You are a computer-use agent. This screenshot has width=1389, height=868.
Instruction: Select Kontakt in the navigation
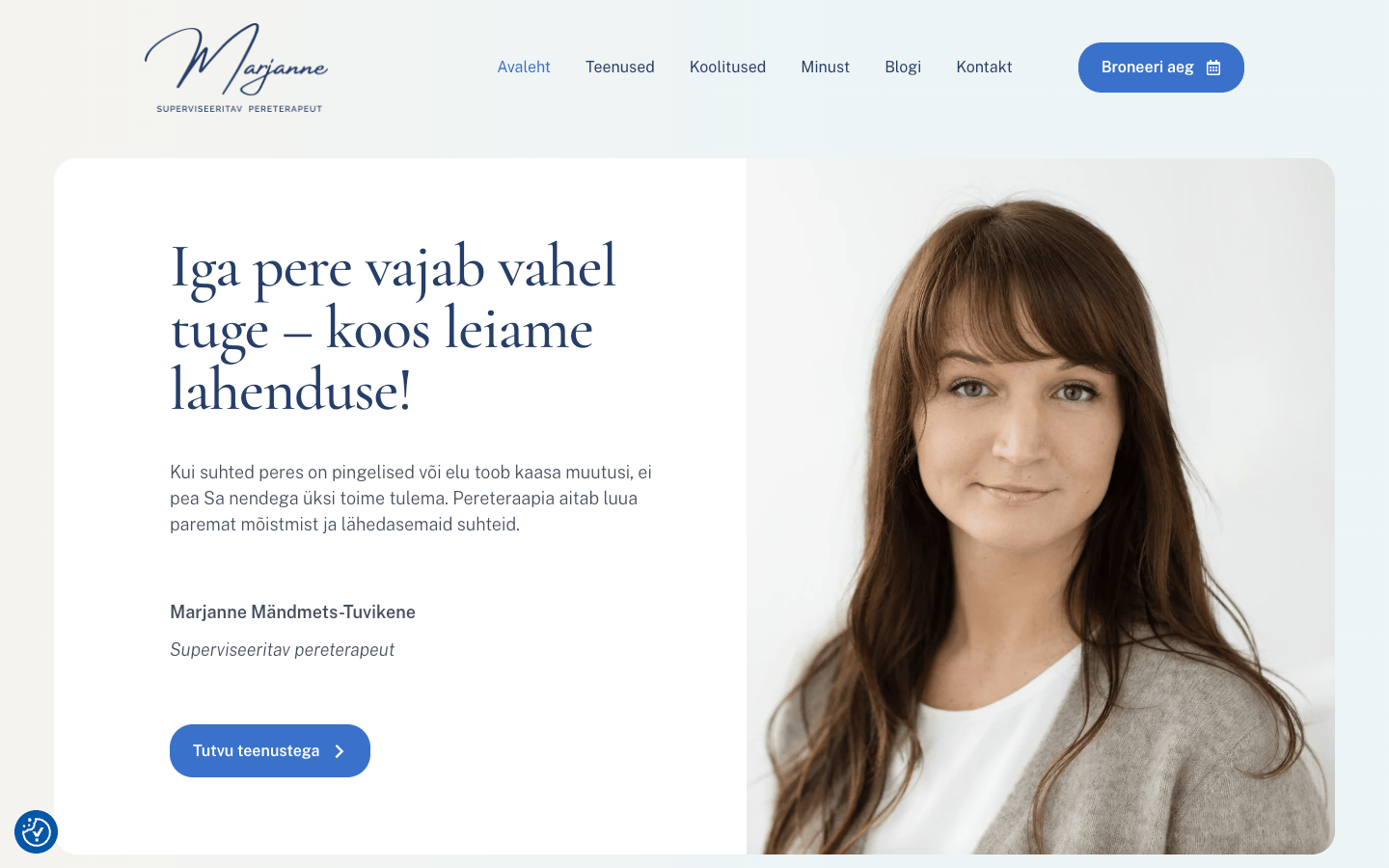tap(984, 67)
